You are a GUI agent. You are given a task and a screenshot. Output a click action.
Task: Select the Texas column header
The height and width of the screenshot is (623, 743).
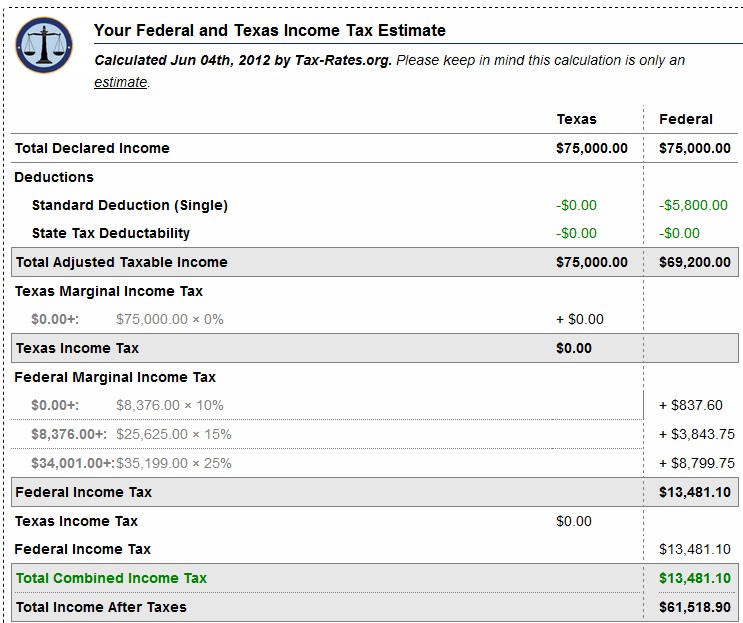coord(576,119)
